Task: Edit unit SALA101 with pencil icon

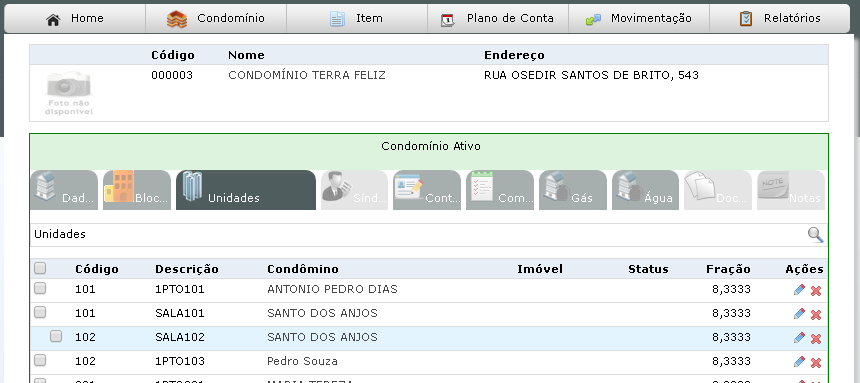Action: click(800, 314)
